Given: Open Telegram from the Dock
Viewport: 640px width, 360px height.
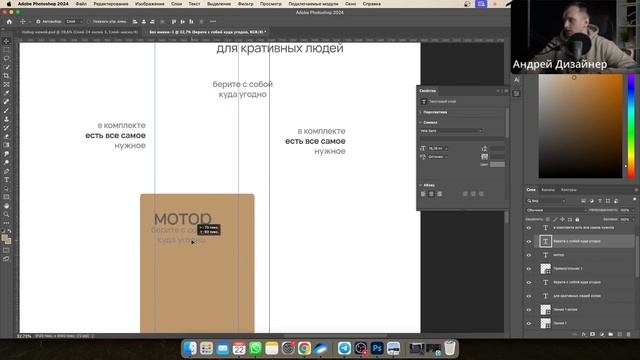Looking at the screenshot, I should [344, 348].
